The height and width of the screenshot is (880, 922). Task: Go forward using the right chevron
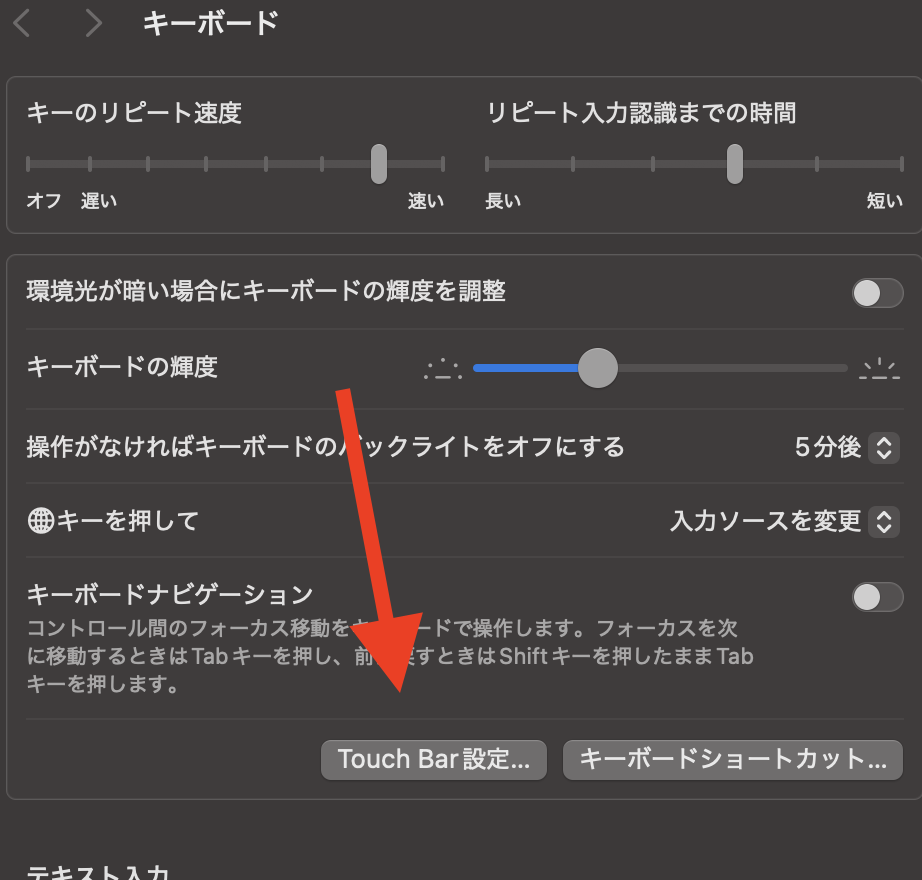pos(93,23)
